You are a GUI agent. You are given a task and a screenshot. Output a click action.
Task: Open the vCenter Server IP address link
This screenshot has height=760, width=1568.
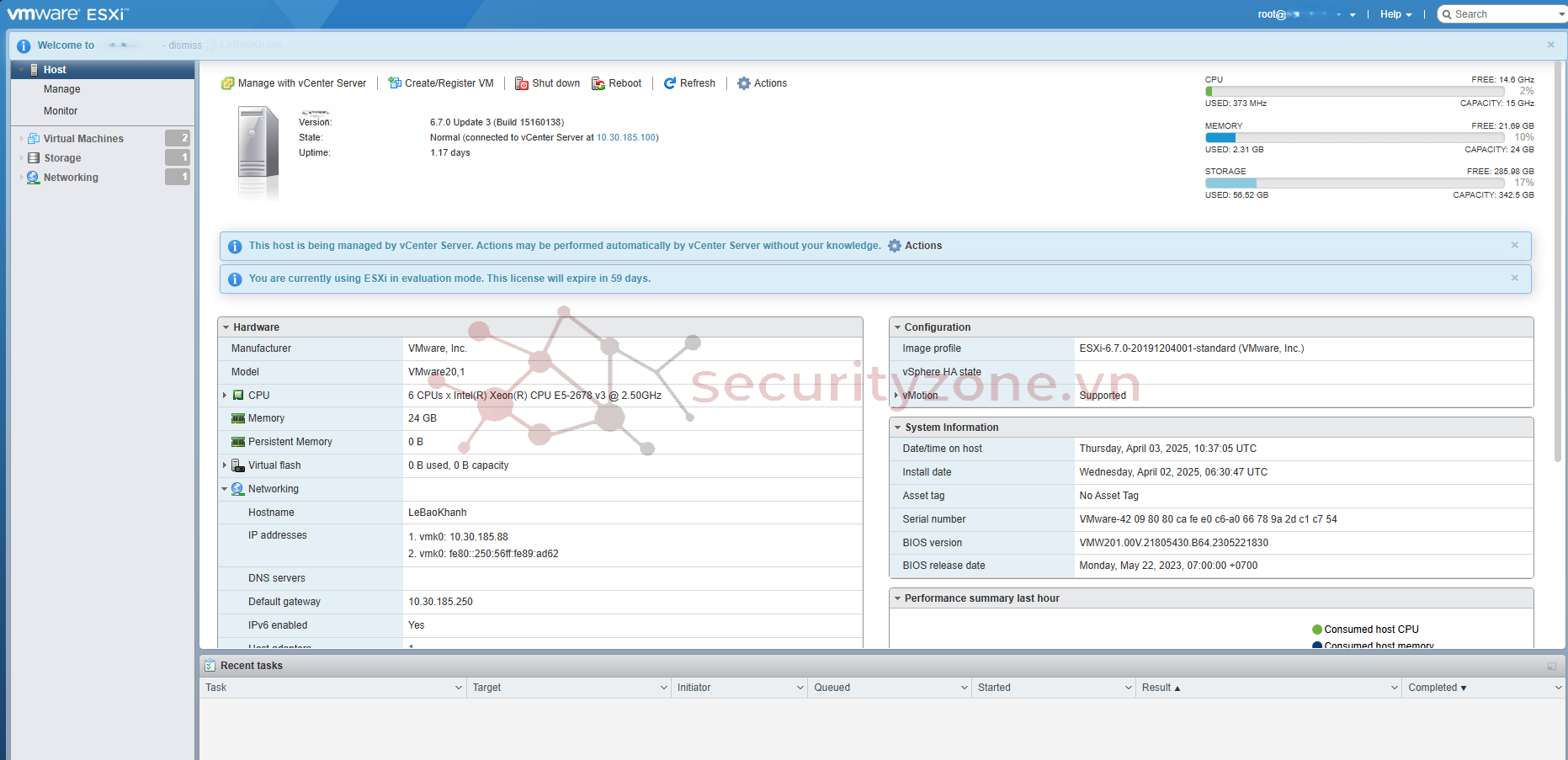626,138
